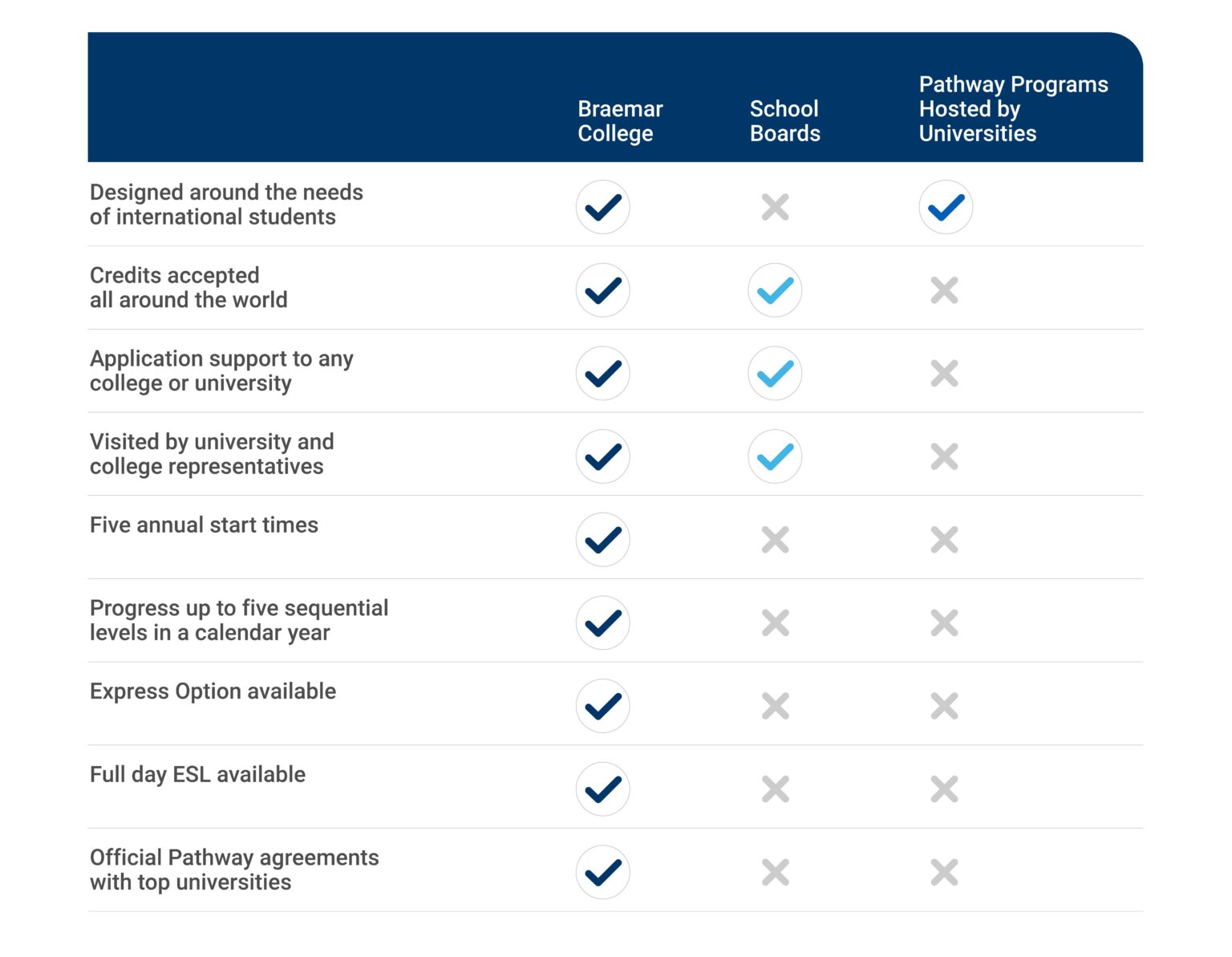The width and height of the screenshot is (1232, 957).
Task: Click School Boards checkmark for application support
Action: pyautogui.click(x=775, y=374)
